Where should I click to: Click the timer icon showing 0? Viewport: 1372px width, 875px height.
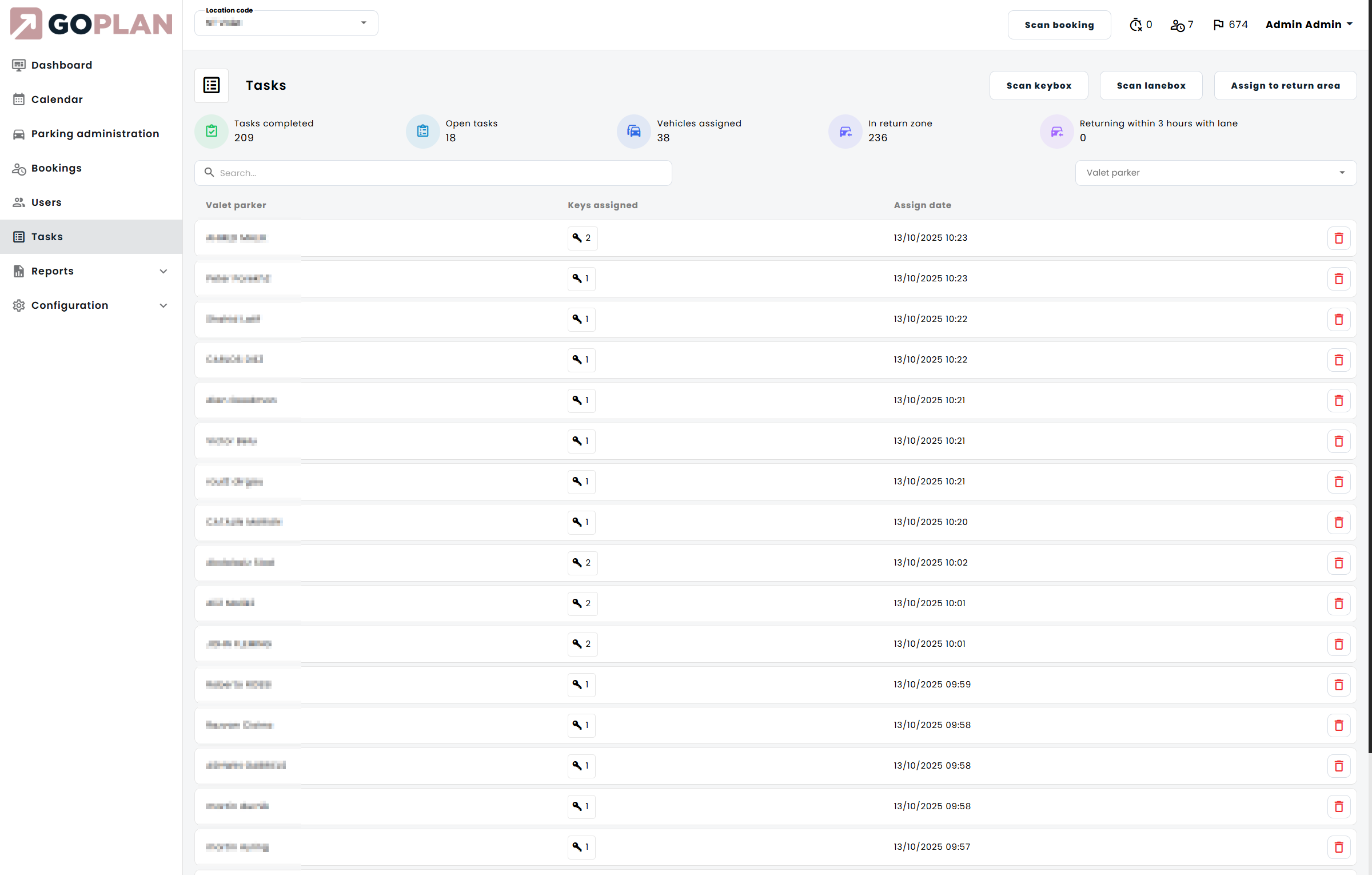pyautogui.click(x=1135, y=25)
